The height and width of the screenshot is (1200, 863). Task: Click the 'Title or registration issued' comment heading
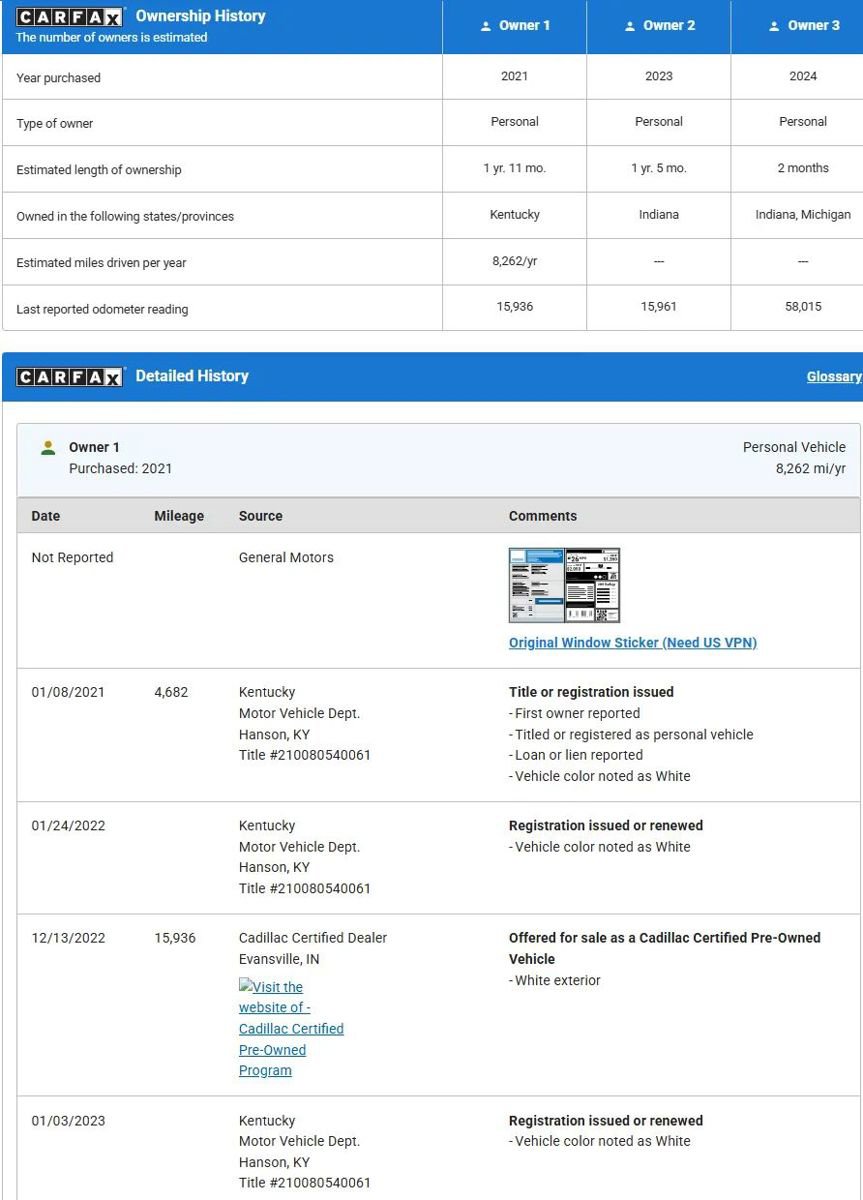point(591,692)
